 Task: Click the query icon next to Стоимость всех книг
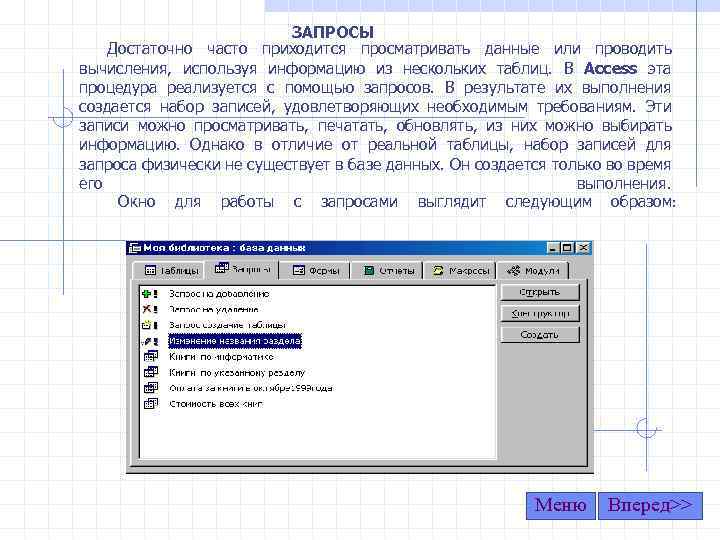pyautogui.click(x=151, y=404)
